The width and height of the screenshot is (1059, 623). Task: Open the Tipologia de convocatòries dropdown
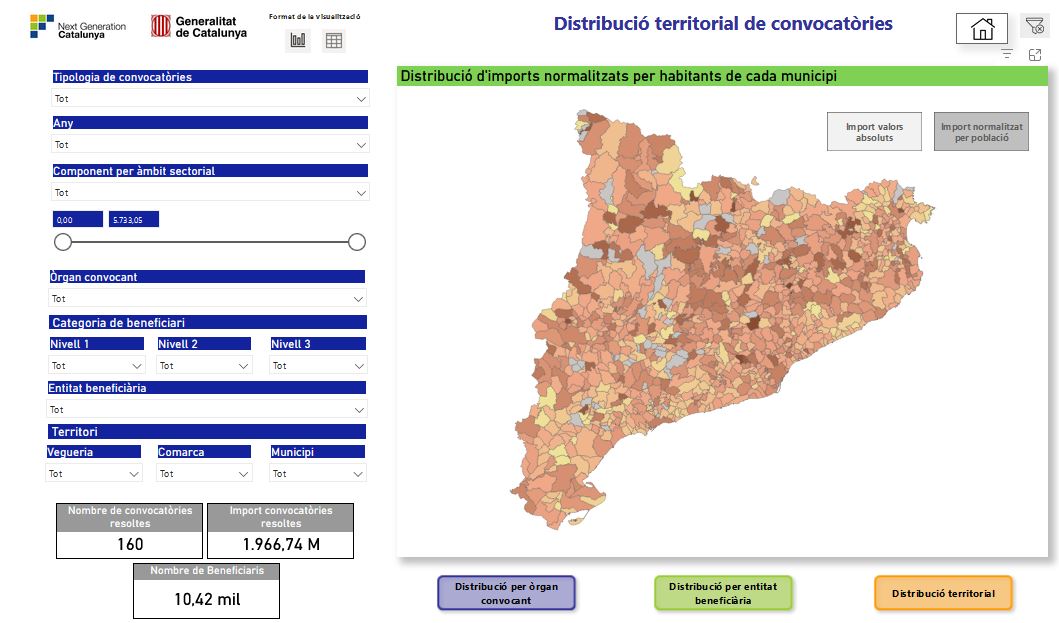(210, 99)
